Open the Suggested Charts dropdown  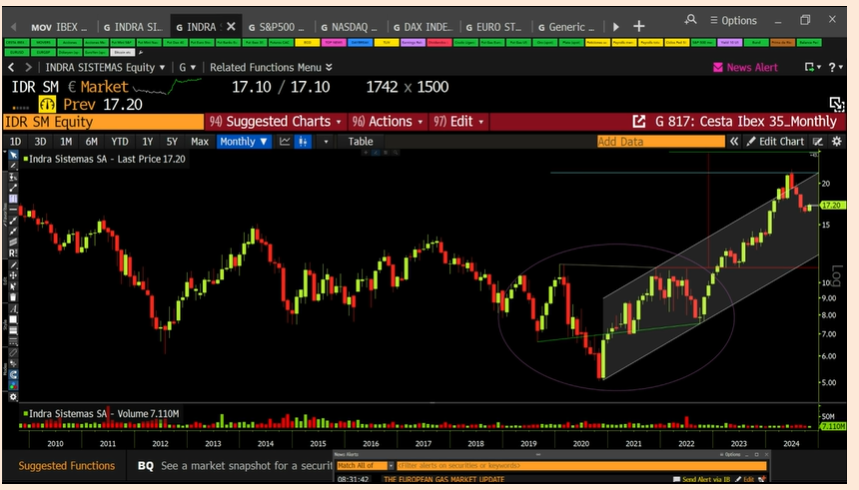tap(275, 121)
